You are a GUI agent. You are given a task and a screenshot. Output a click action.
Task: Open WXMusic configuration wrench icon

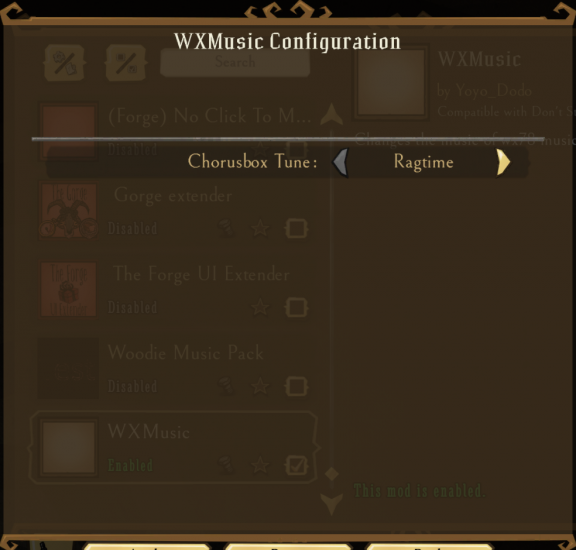tap(225, 465)
